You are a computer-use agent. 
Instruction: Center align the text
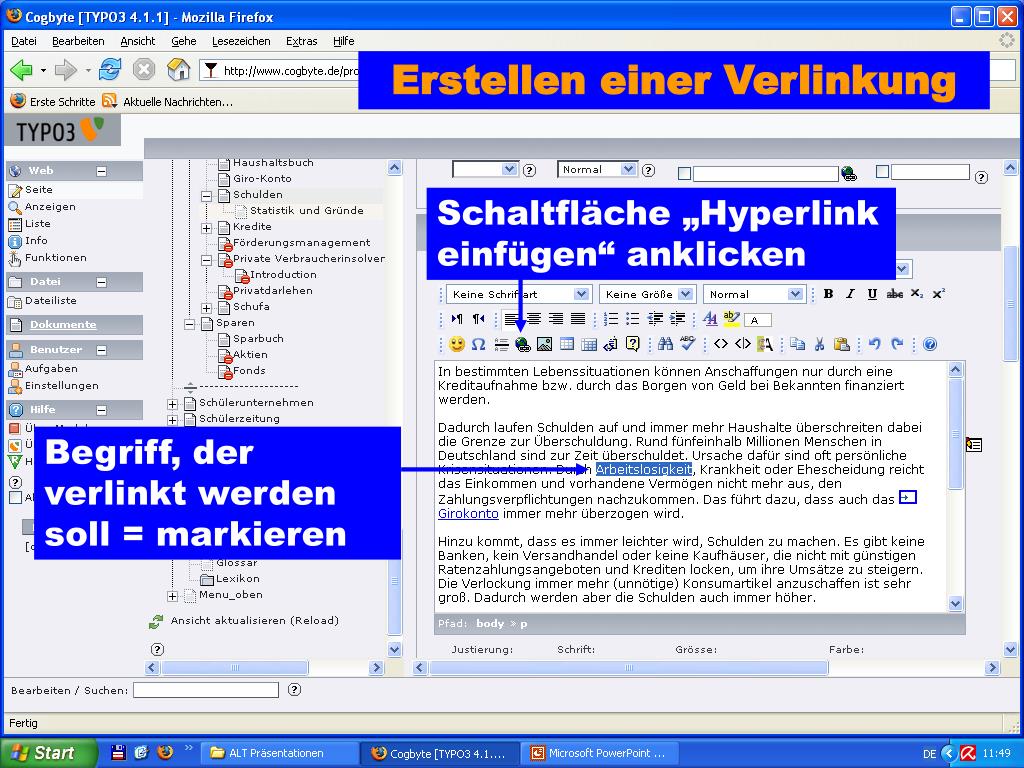(534, 319)
